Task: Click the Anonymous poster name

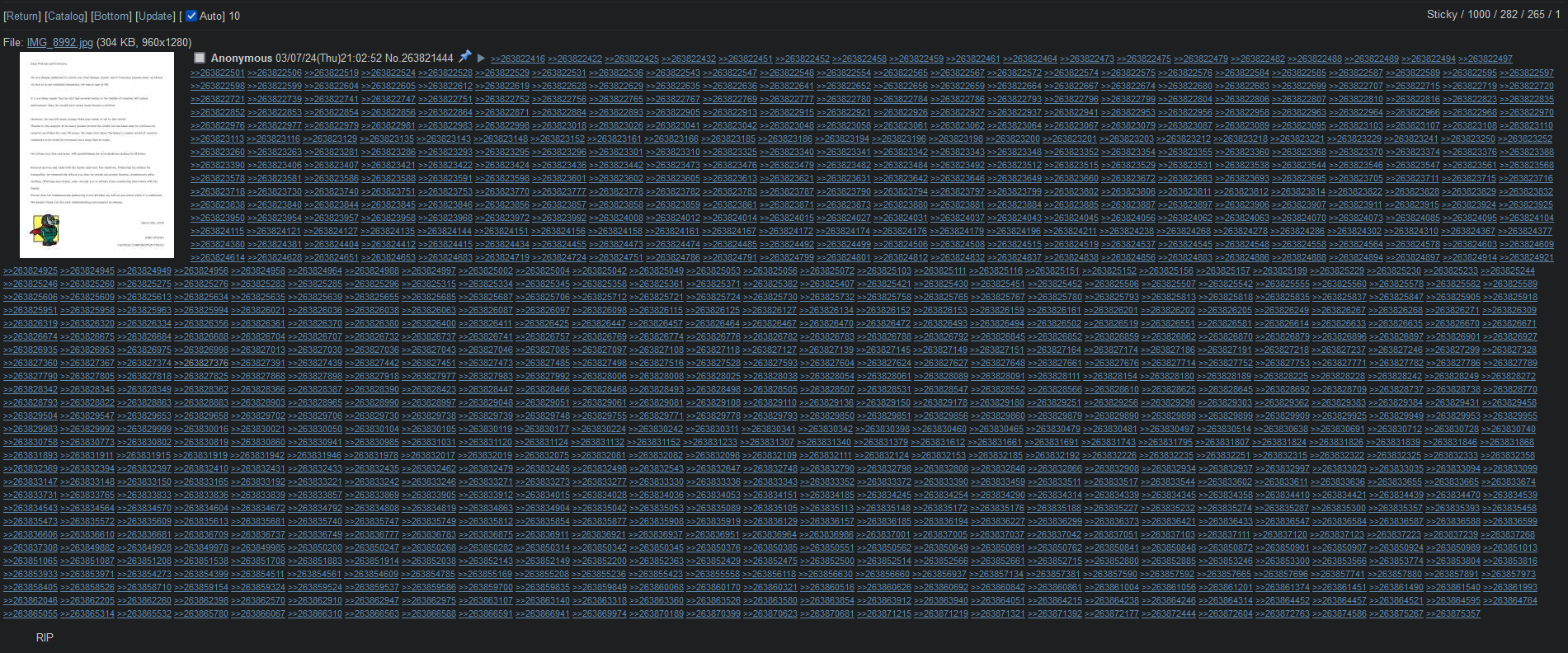Action: point(242,58)
